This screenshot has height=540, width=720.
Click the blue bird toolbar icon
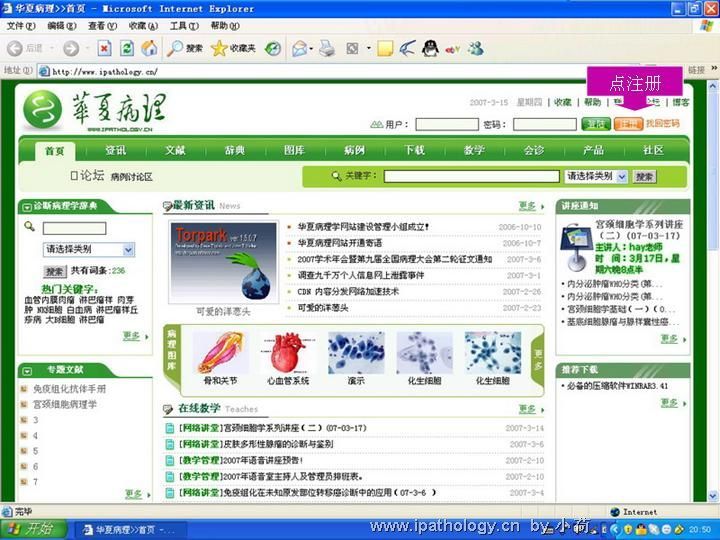pos(407,48)
